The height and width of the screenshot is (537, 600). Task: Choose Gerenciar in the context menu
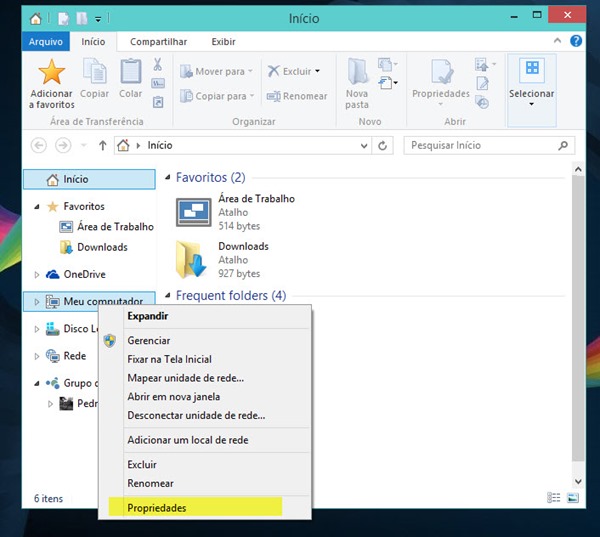[x=205, y=340]
